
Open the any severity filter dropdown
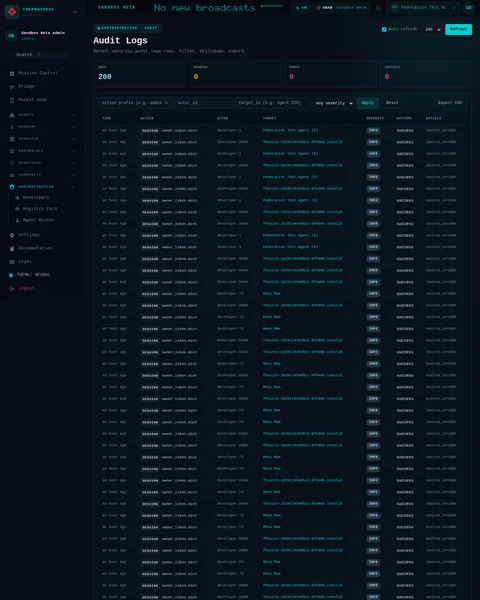333,103
